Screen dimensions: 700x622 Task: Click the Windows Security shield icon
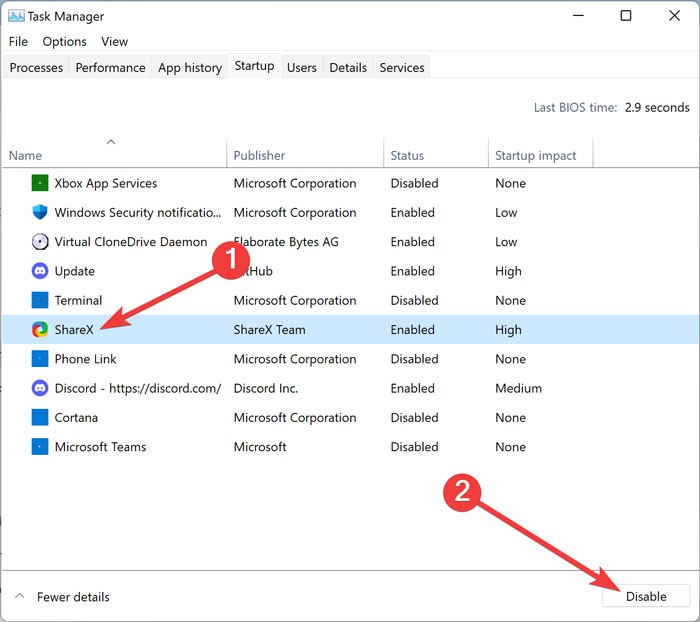pos(40,212)
